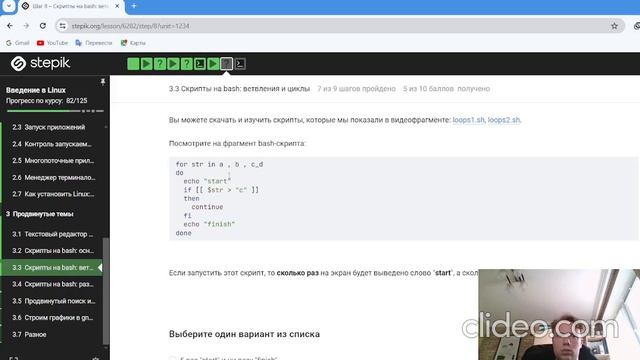Screen dimensions: 640x360
Task: Click the course progress bar
Action: tap(55, 111)
